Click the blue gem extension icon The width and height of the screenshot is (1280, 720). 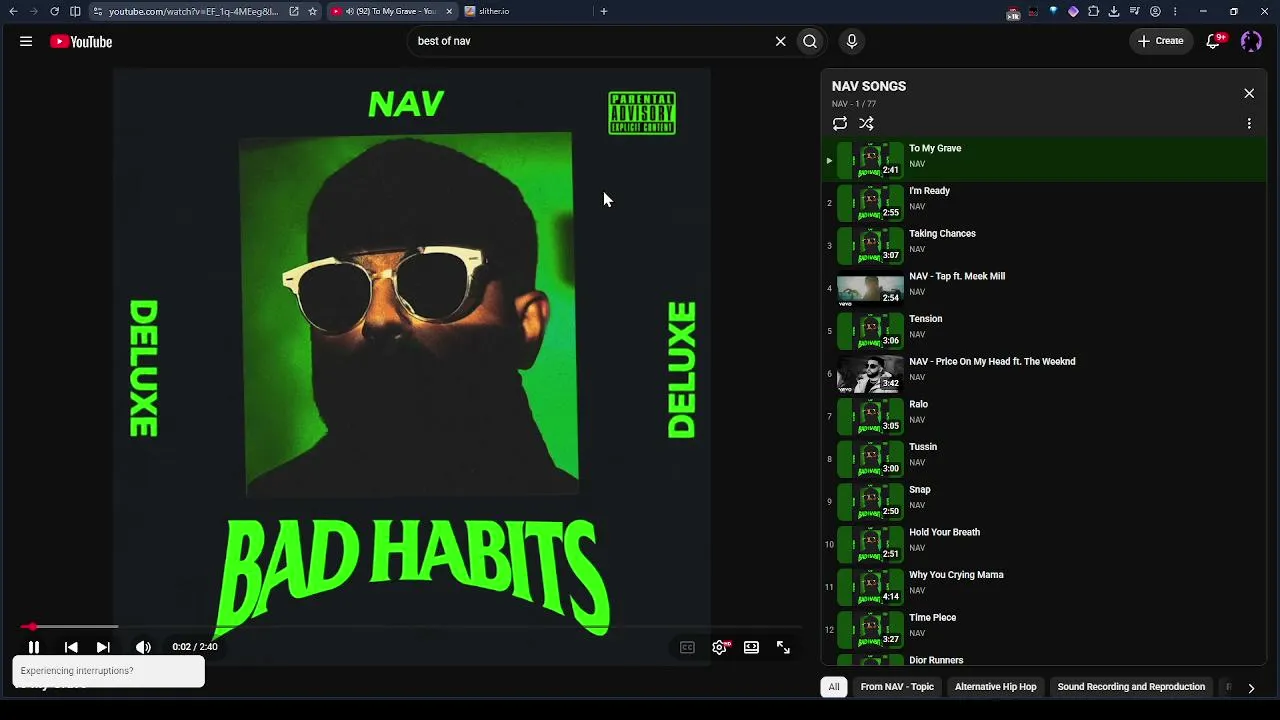[1053, 11]
